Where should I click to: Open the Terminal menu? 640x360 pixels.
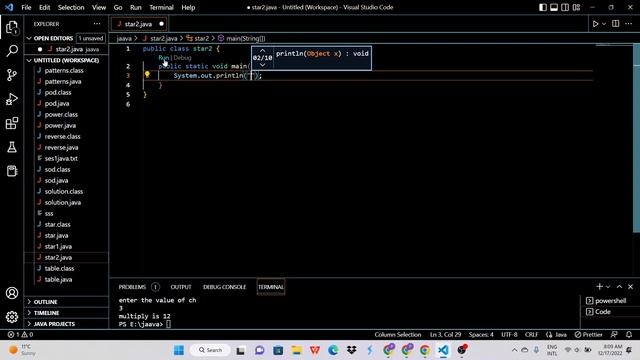coord(161,7)
